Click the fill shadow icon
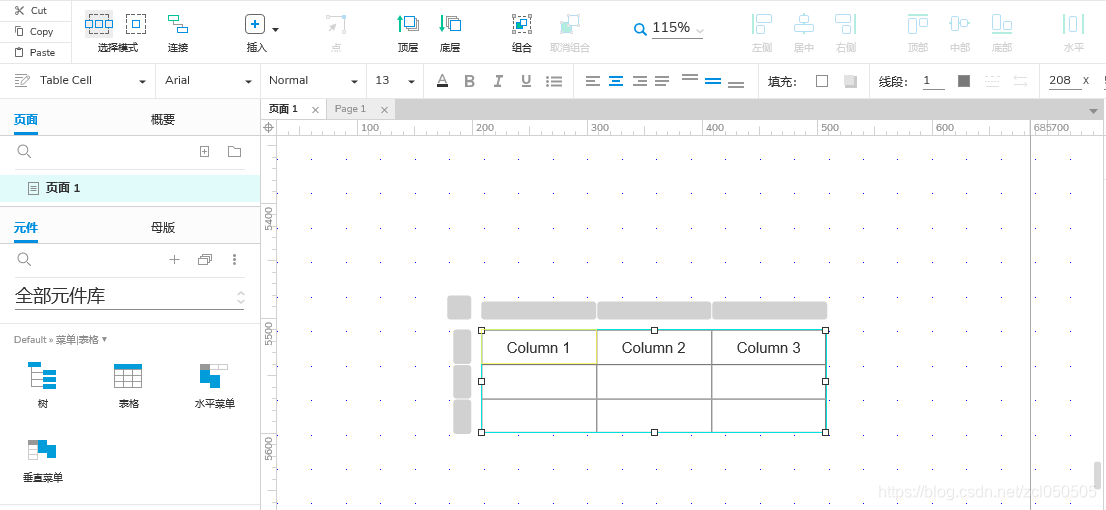Screen dimensions: 1106x510 click(850, 81)
